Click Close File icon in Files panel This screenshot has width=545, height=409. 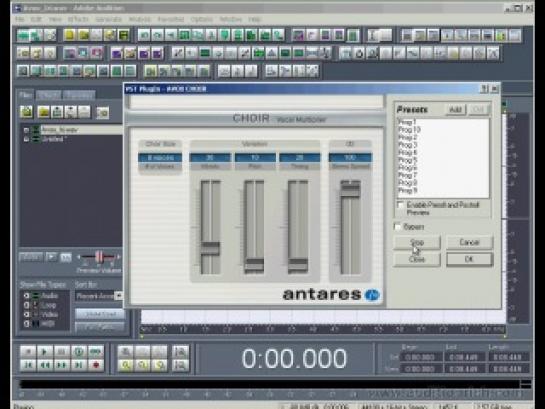click(x=43, y=112)
